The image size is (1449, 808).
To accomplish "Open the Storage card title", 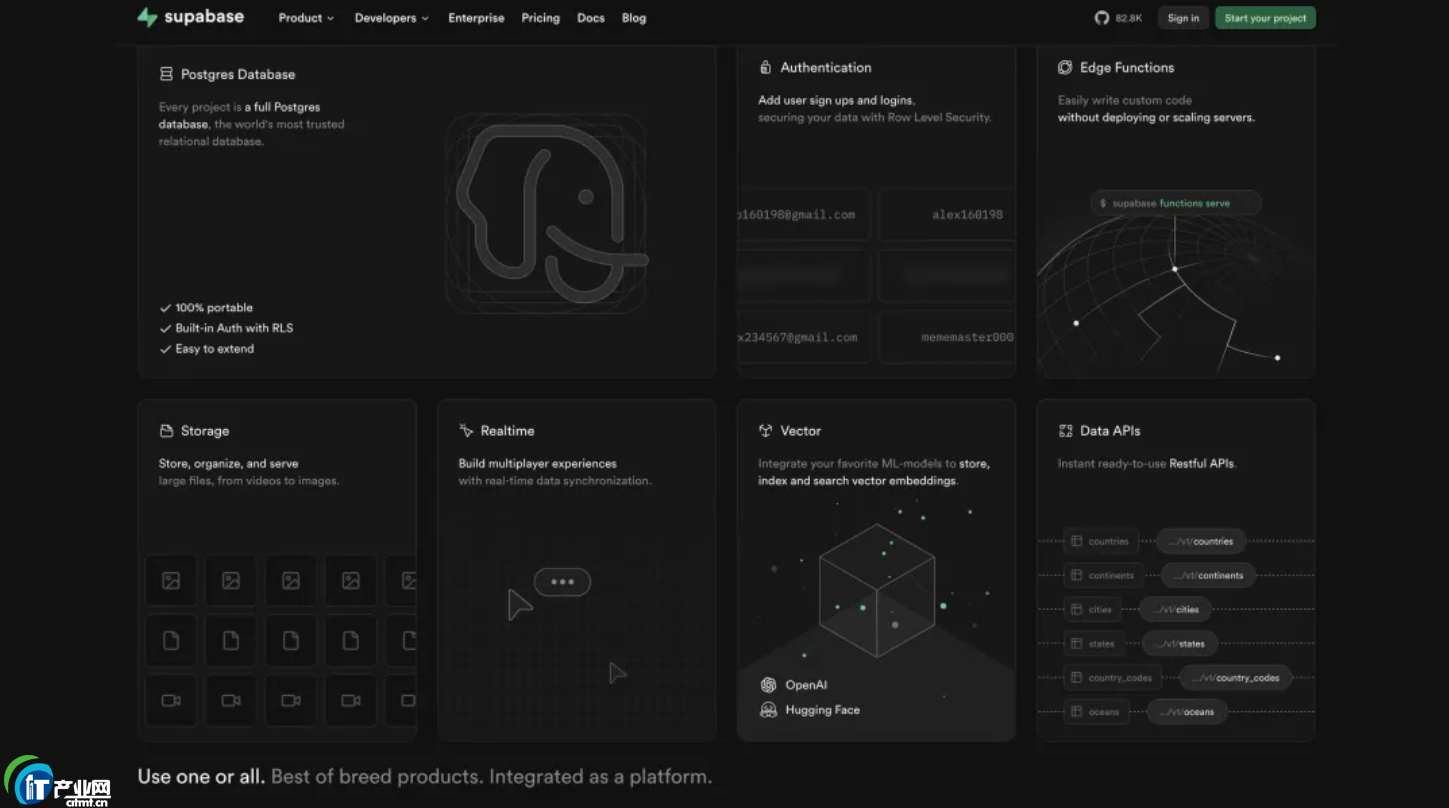I will (205, 431).
